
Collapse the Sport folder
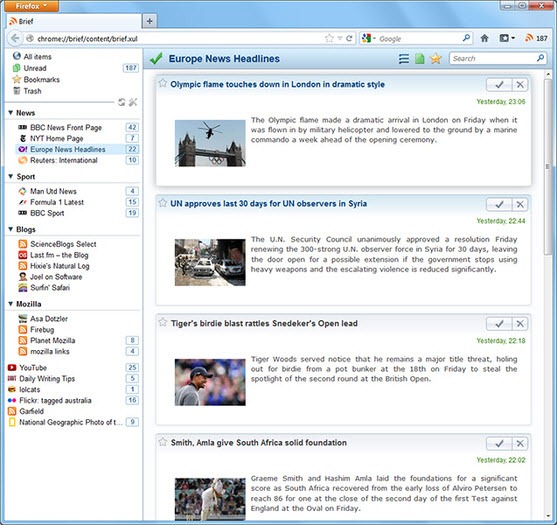tap(11, 177)
